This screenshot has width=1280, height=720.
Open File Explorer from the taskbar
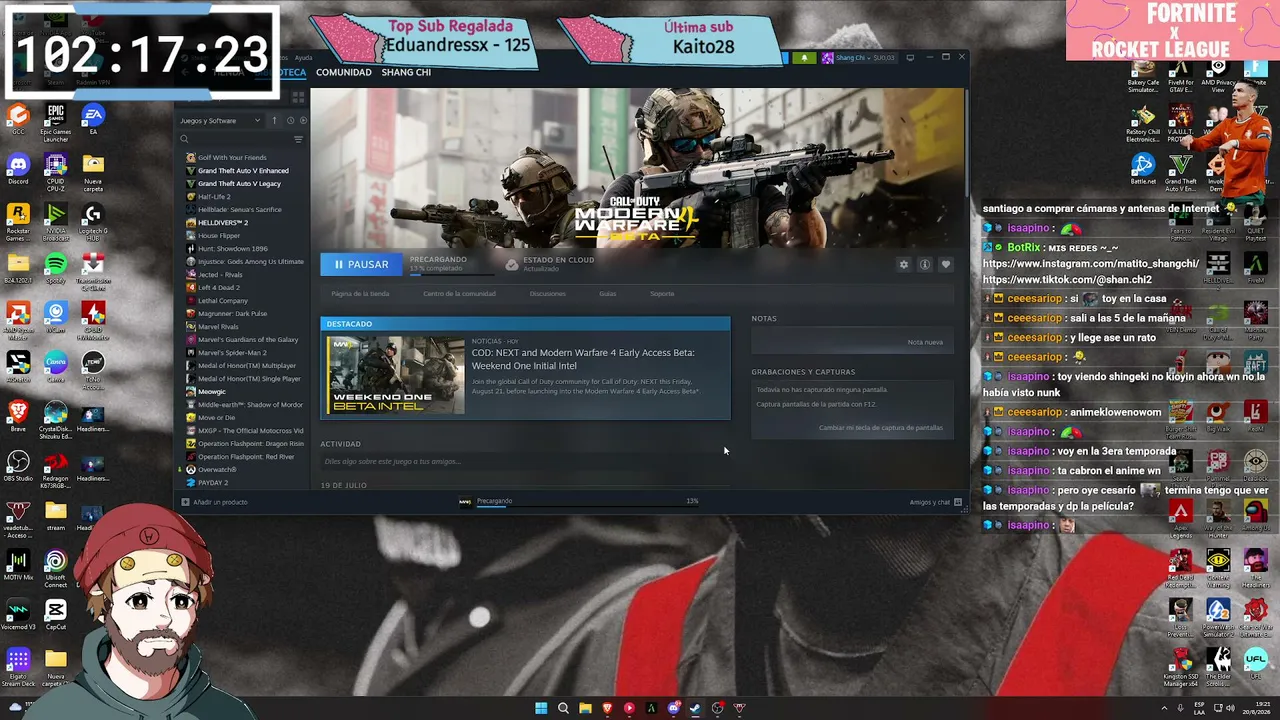[585, 708]
